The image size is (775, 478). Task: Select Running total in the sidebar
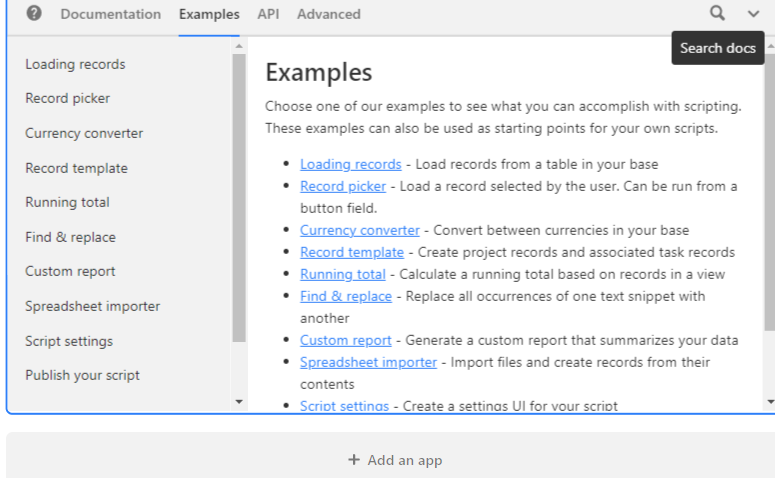[67, 202]
